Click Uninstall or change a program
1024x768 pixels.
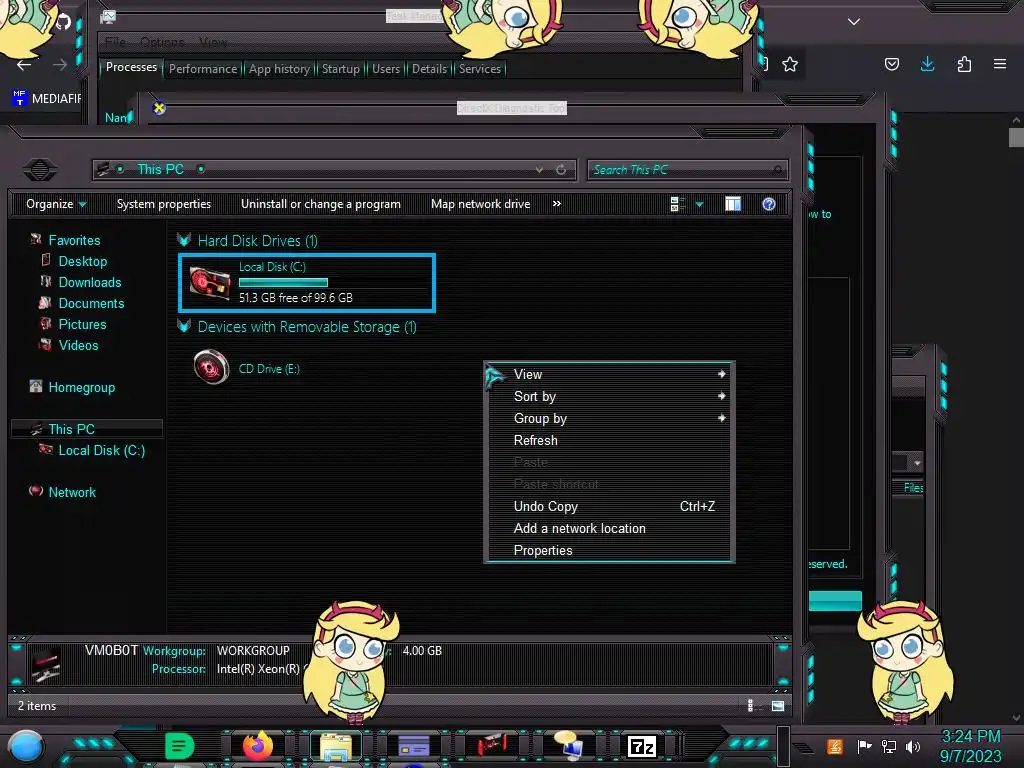(321, 204)
